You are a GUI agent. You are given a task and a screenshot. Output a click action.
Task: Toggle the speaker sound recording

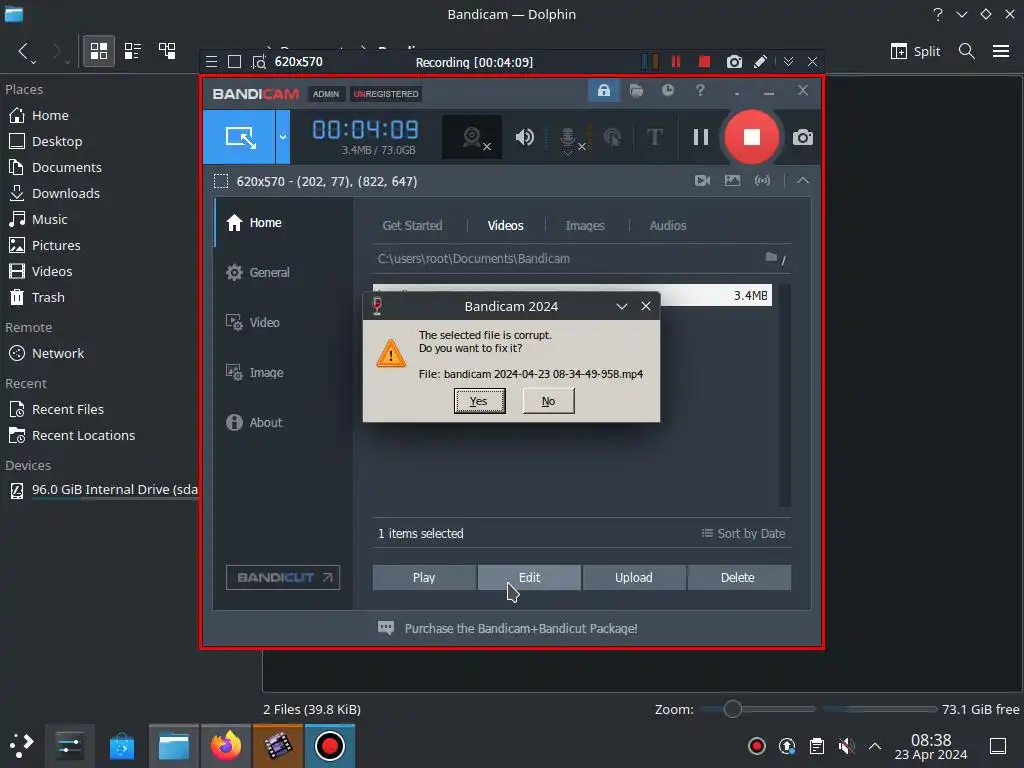tap(524, 137)
